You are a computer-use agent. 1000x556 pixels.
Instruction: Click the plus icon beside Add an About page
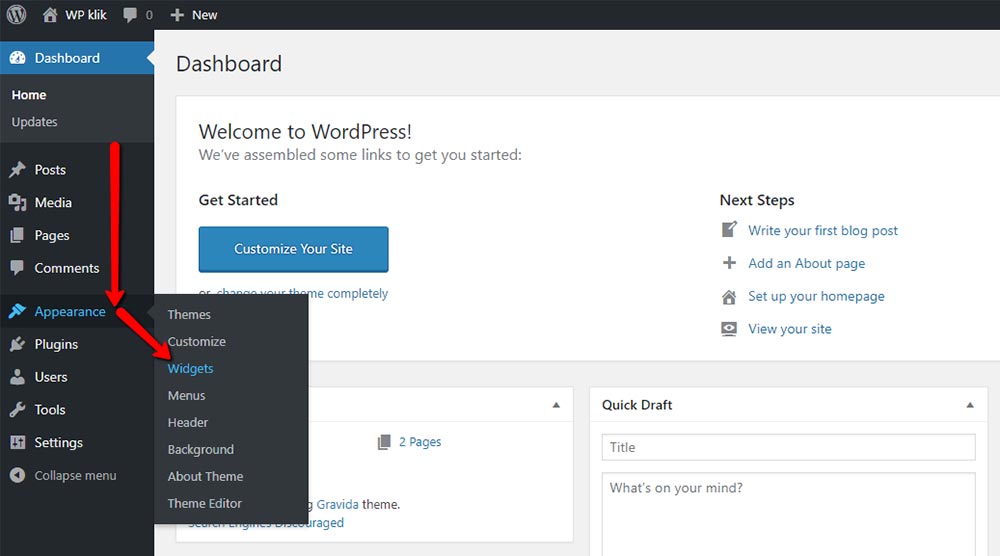729,263
